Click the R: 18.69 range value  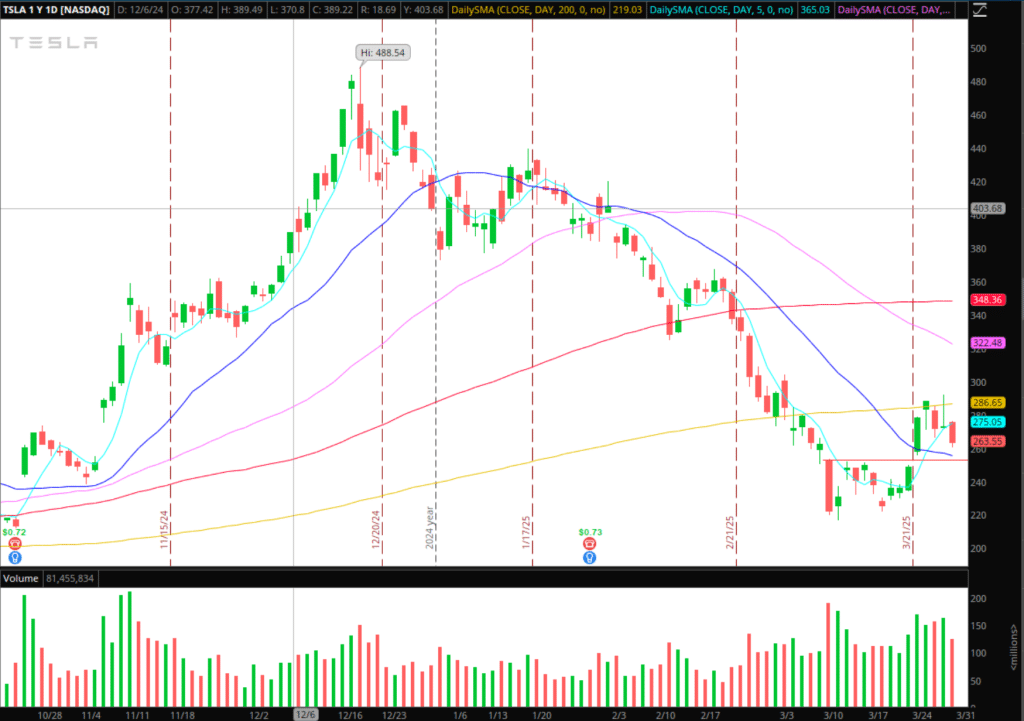tap(378, 10)
